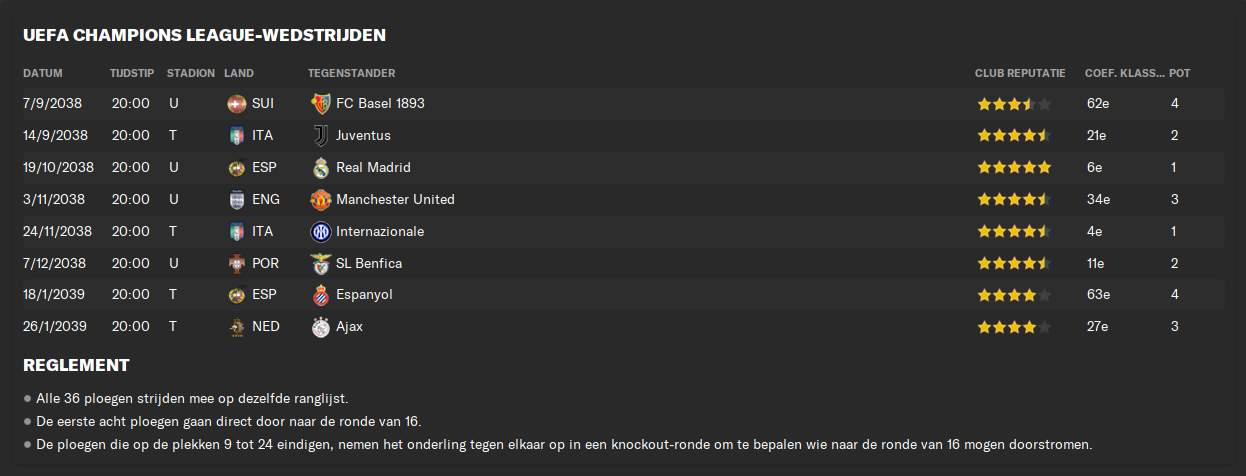Sort by Pot column header
Screen dimensions: 1246x476
coord(1180,74)
